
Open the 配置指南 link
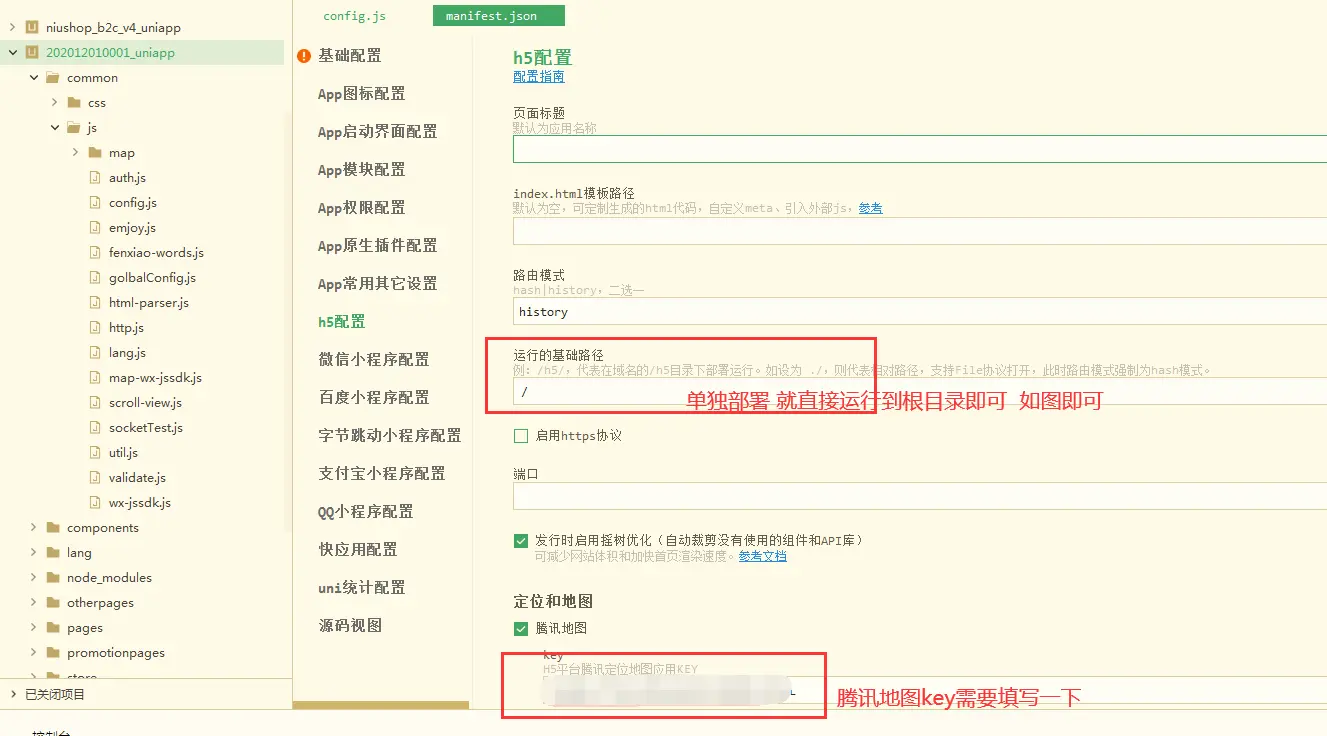(x=538, y=77)
